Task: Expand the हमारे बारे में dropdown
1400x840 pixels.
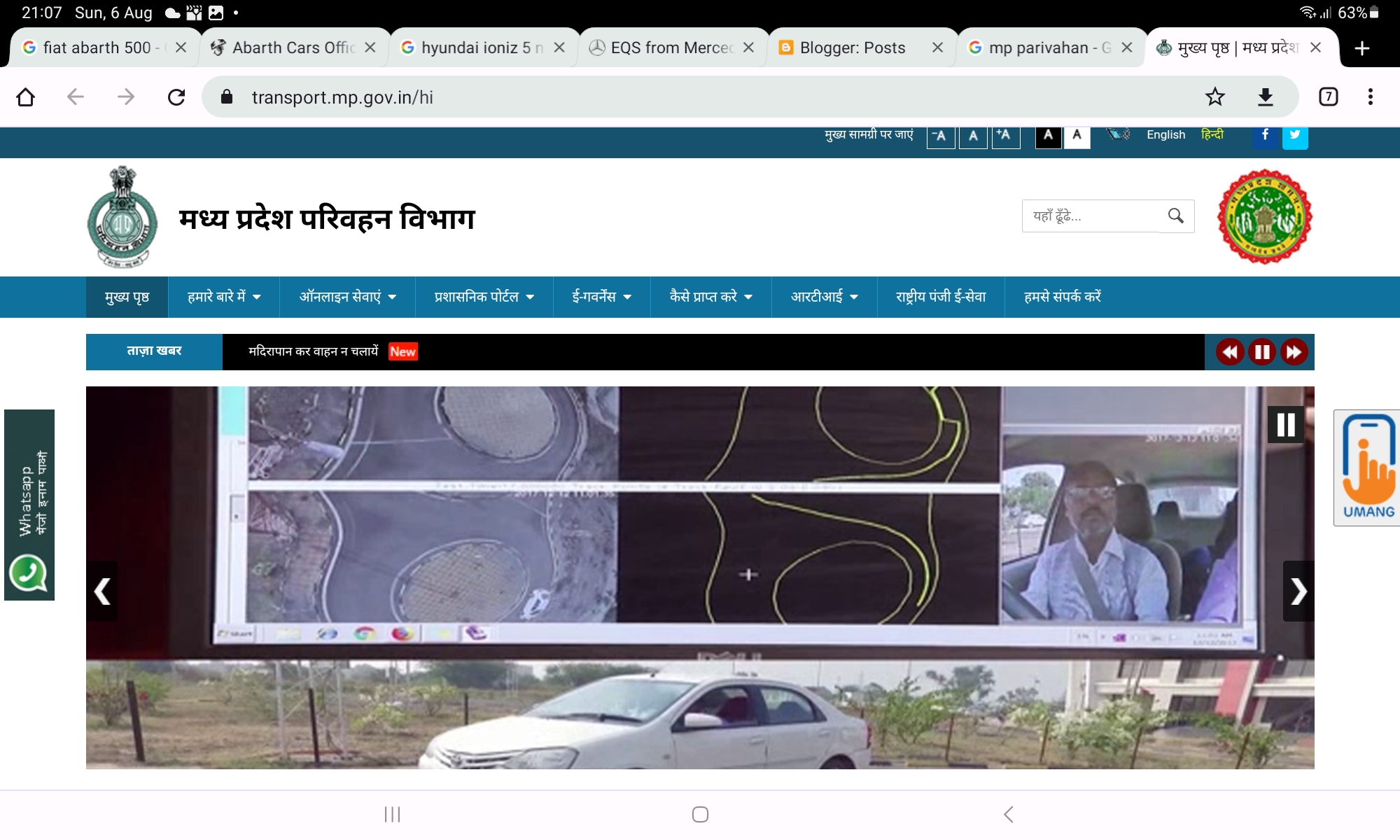Action: pyautogui.click(x=224, y=297)
